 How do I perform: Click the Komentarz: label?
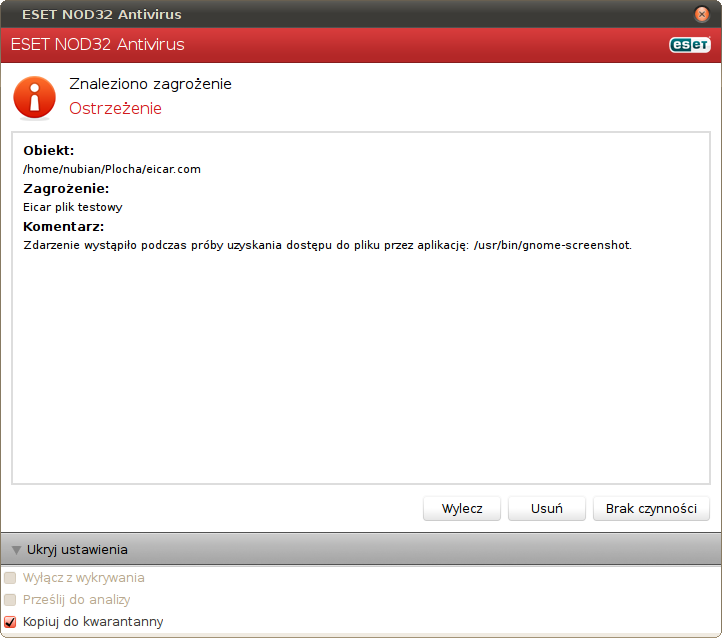point(64,226)
